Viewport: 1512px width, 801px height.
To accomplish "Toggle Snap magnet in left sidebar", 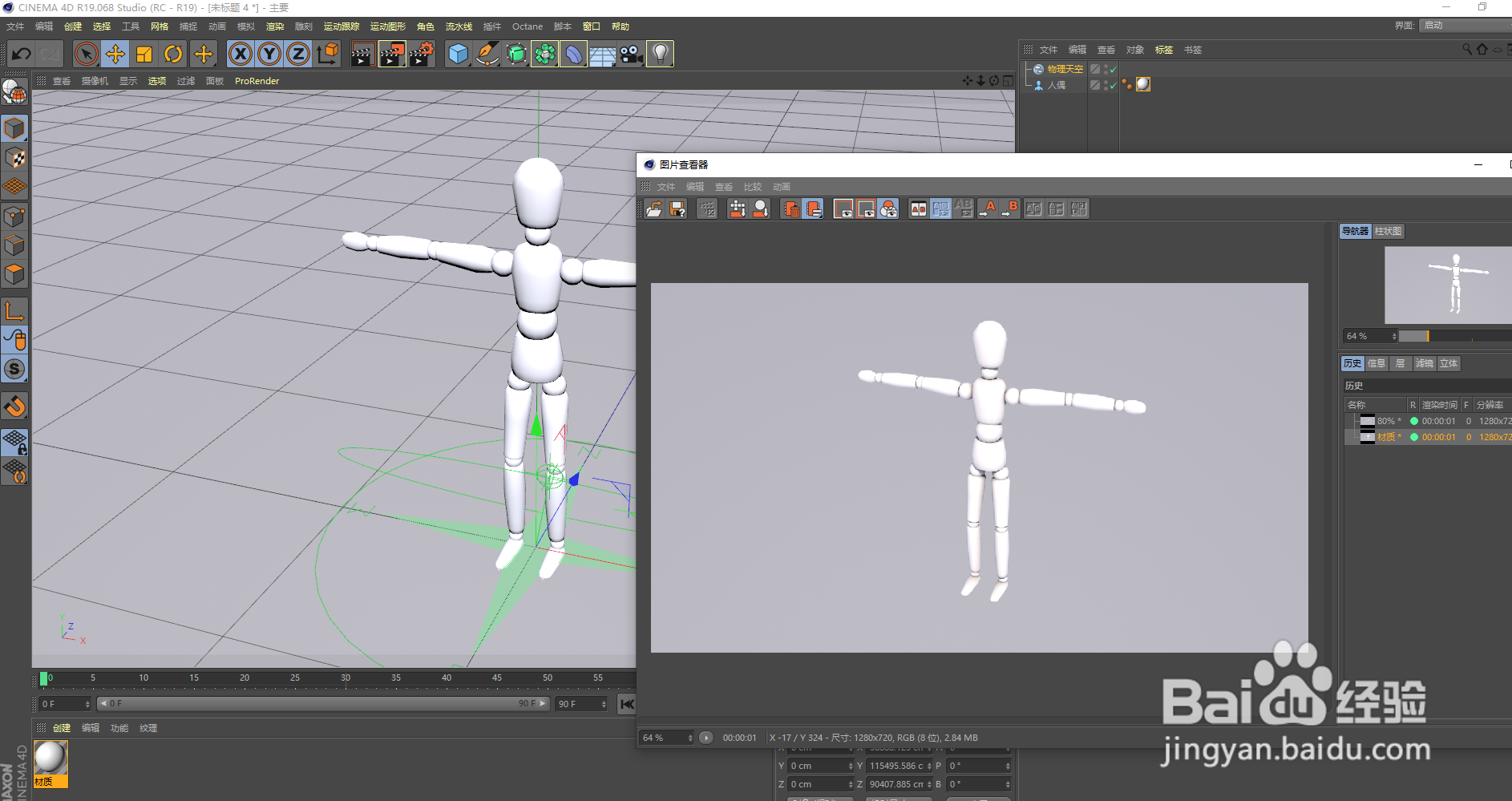I will [x=14, y=407].
